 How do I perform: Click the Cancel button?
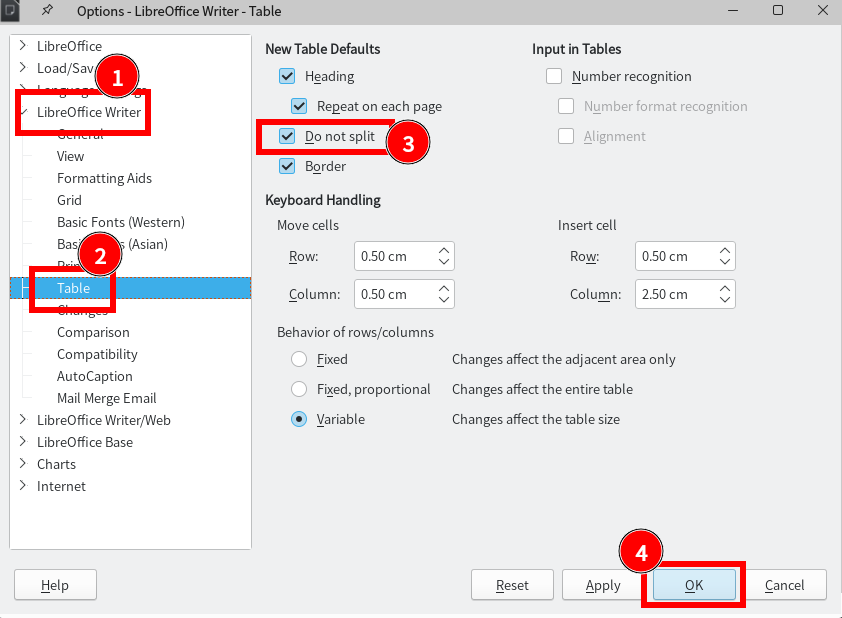coord(785,585)
